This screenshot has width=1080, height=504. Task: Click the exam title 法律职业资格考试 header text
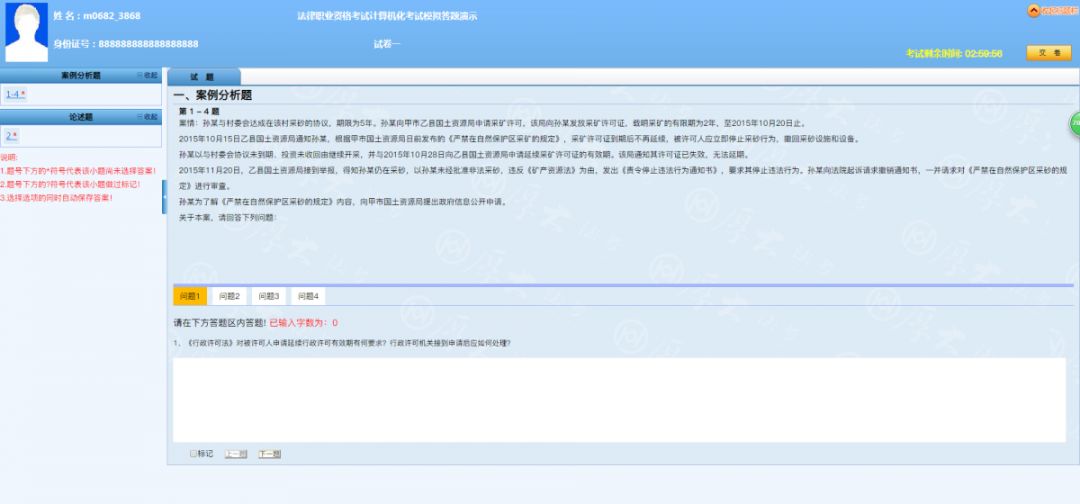(x=387, y=16)
